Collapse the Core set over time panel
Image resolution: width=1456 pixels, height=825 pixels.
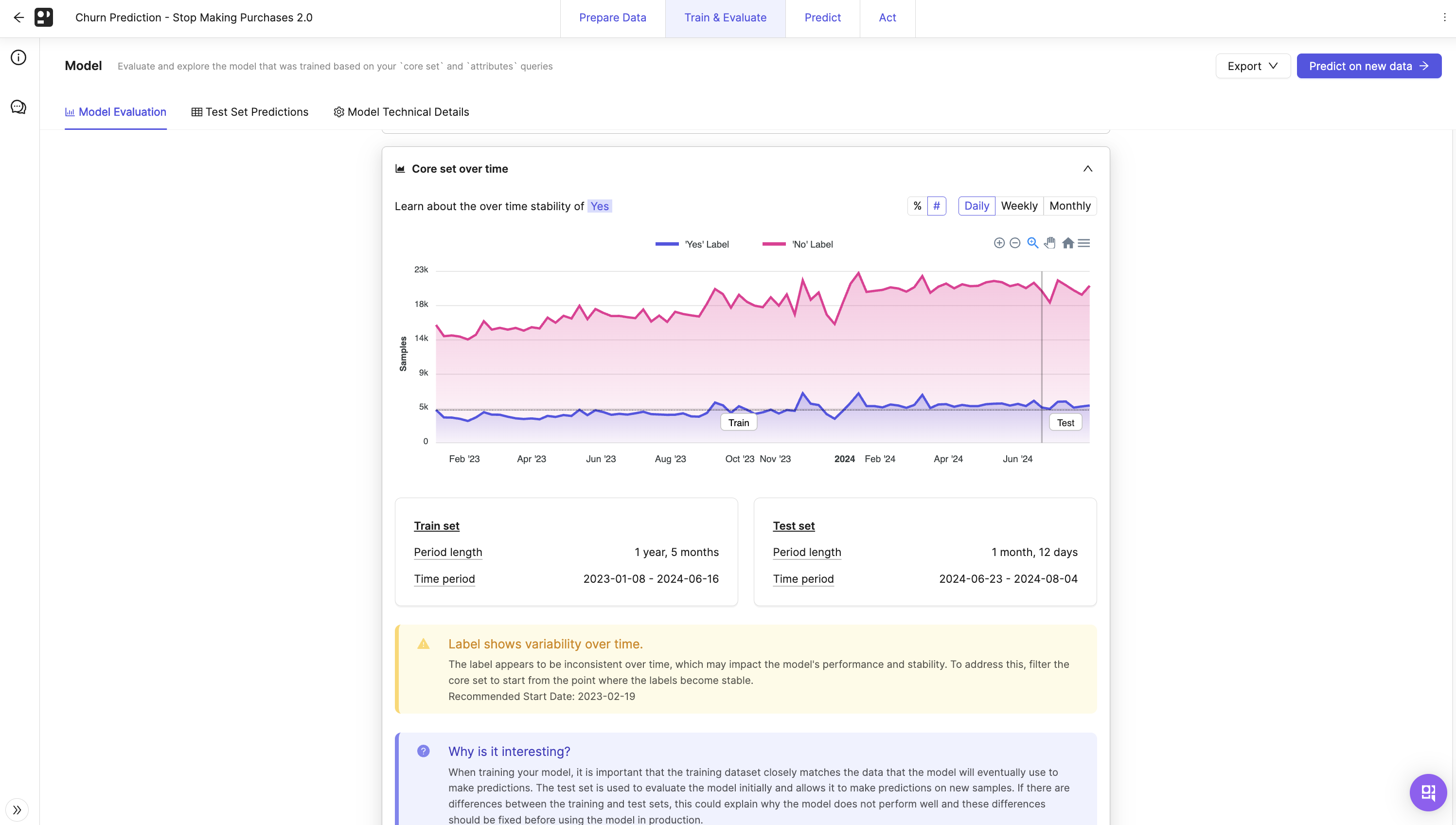(x=1087, y=169)
